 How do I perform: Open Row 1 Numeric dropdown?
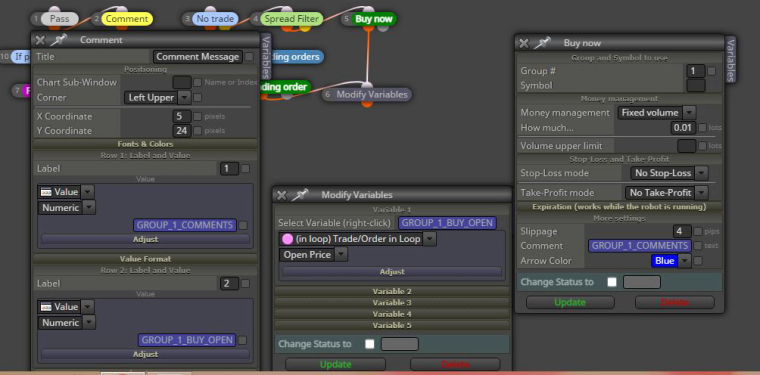tap(66, 207)
